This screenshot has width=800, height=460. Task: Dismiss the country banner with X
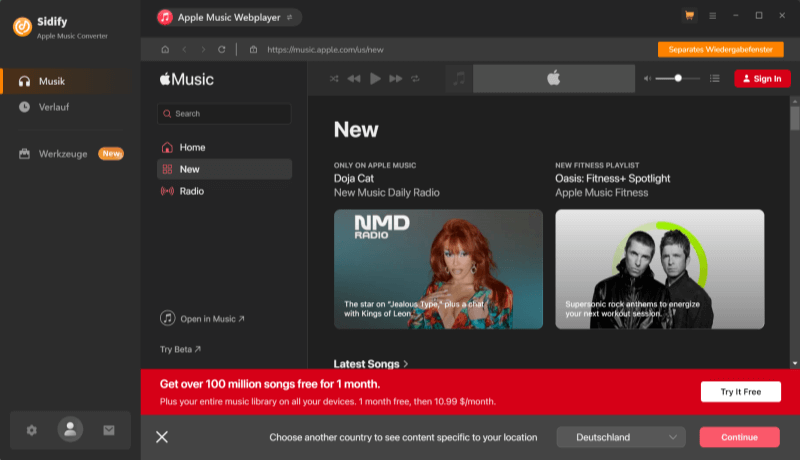pos(162,437)
